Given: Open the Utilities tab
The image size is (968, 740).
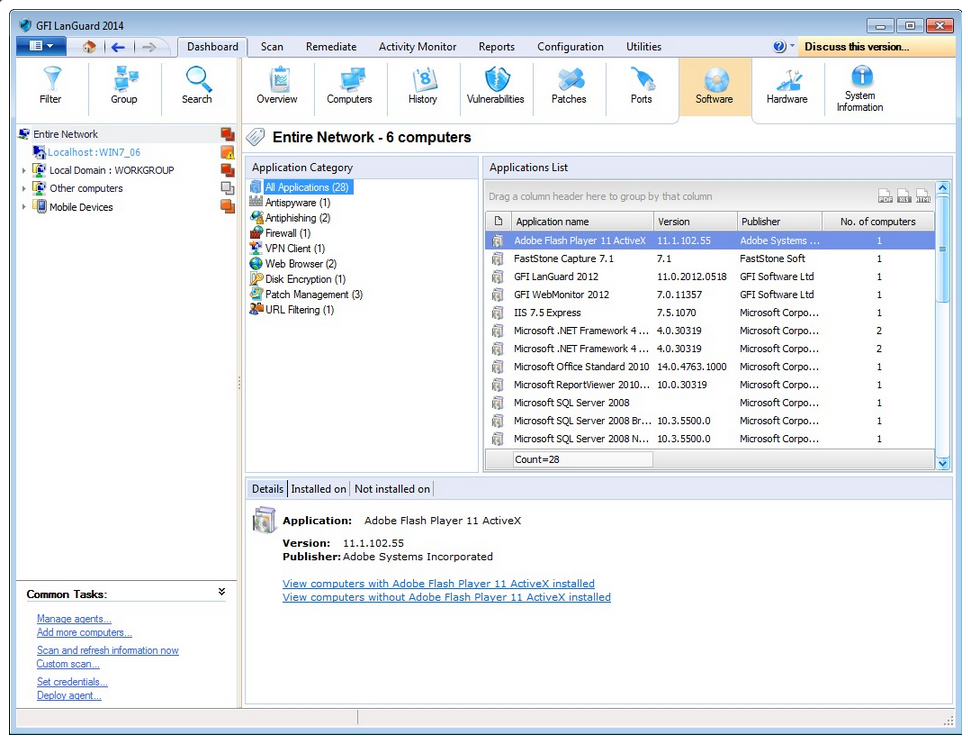Looking at the screenshot, I should 643,47.
